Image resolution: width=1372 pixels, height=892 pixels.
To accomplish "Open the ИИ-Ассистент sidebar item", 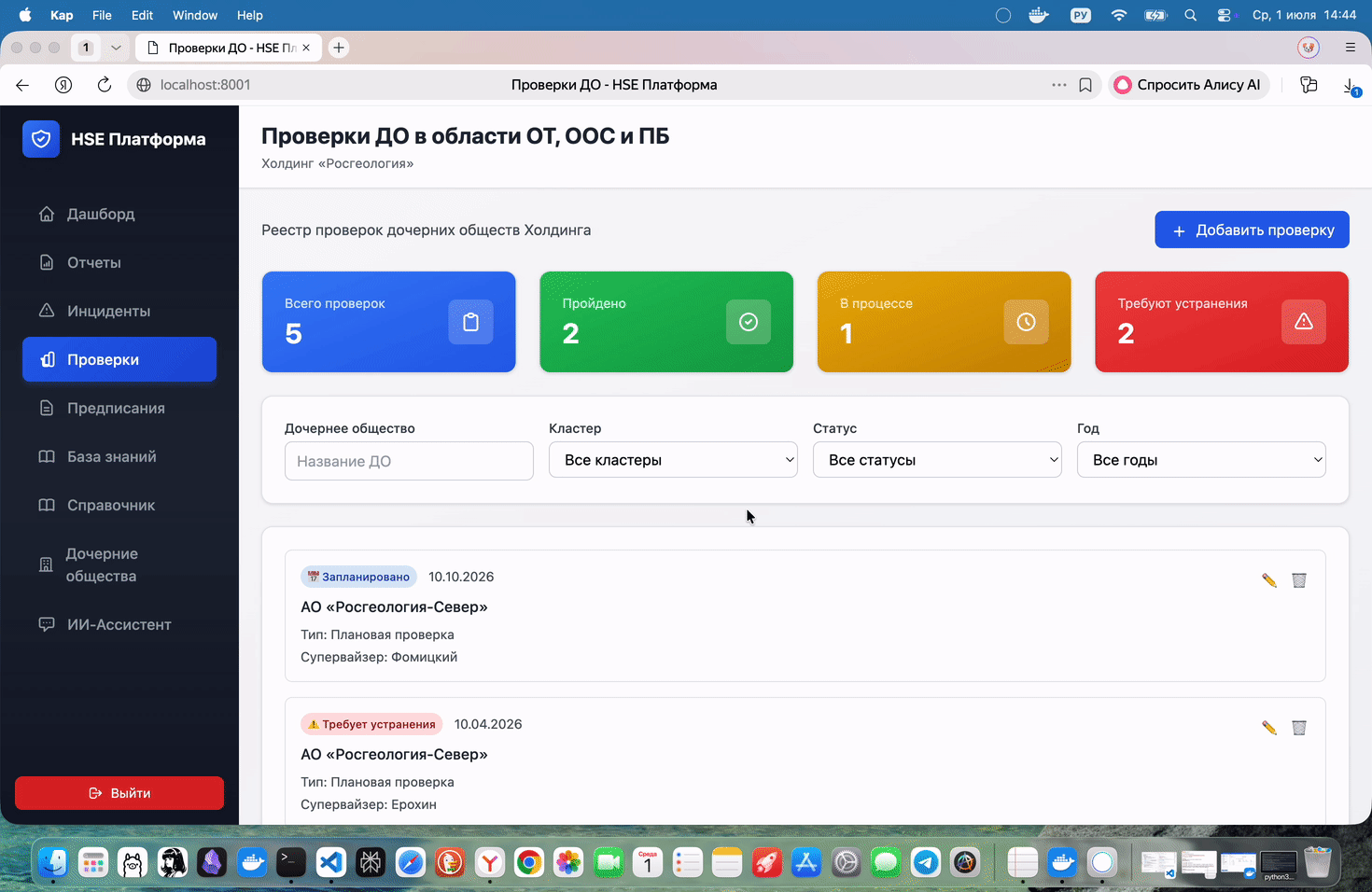I will pos(119,624).
